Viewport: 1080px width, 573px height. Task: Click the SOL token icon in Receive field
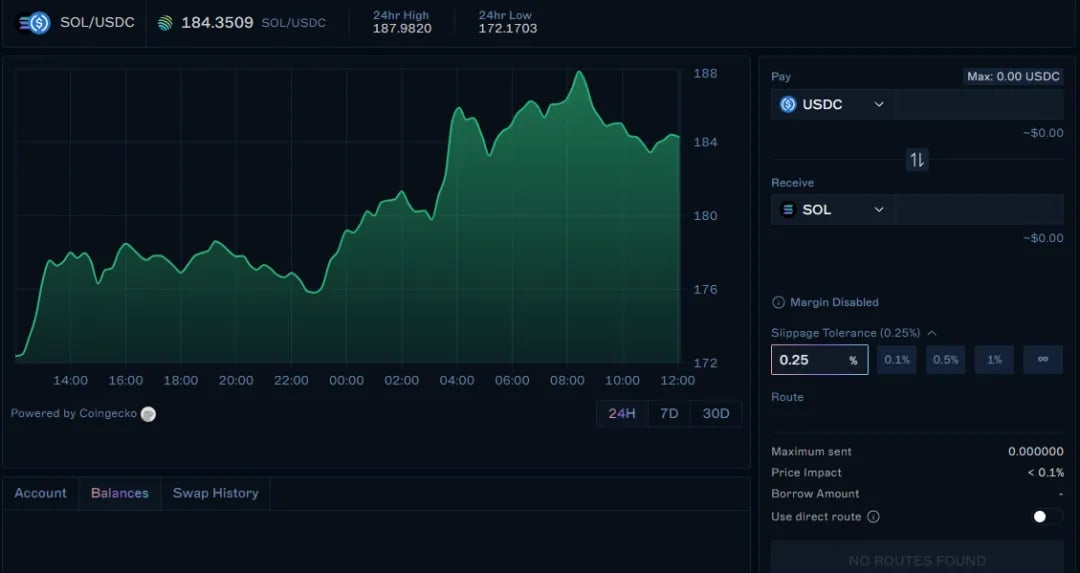click(788, 209)
